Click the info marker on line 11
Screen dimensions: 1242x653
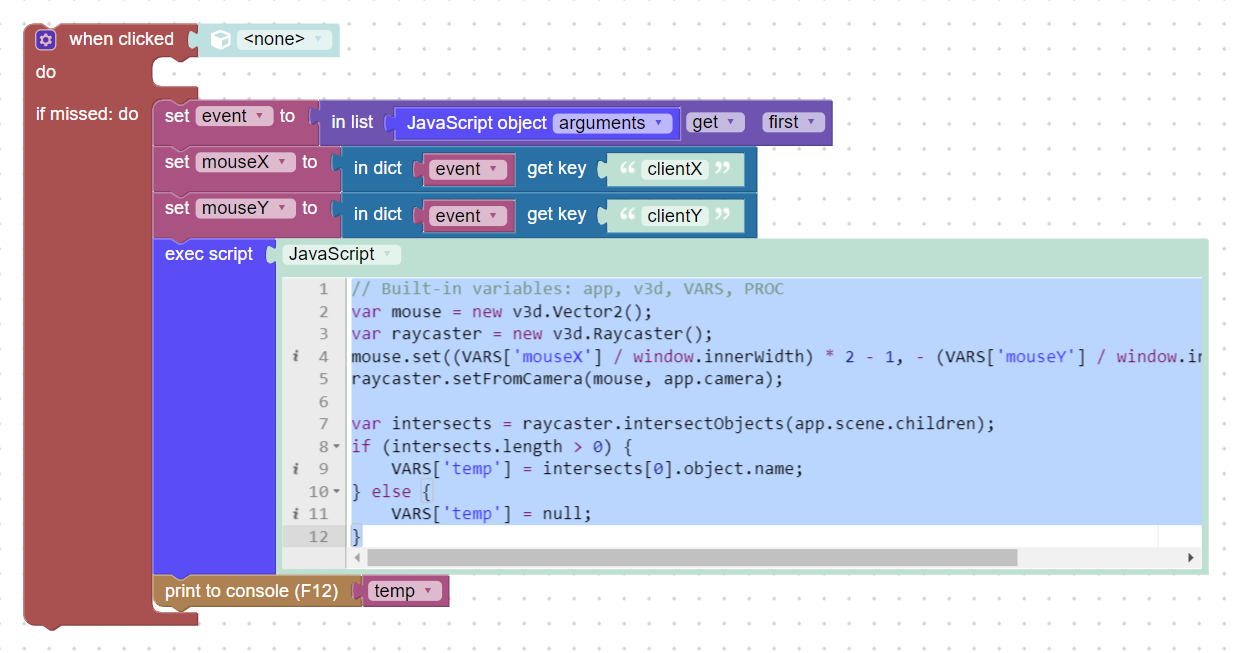pos(296,513)
